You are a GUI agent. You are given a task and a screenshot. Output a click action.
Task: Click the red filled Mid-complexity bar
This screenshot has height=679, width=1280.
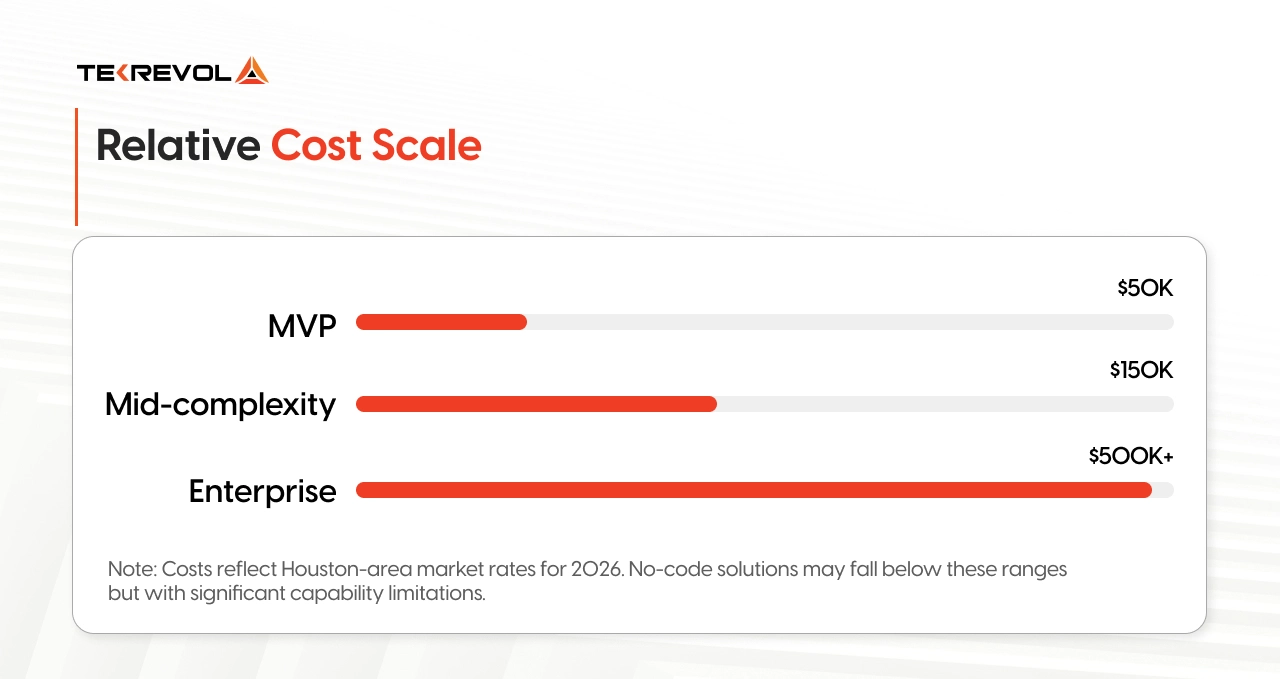tap(536, 404)
